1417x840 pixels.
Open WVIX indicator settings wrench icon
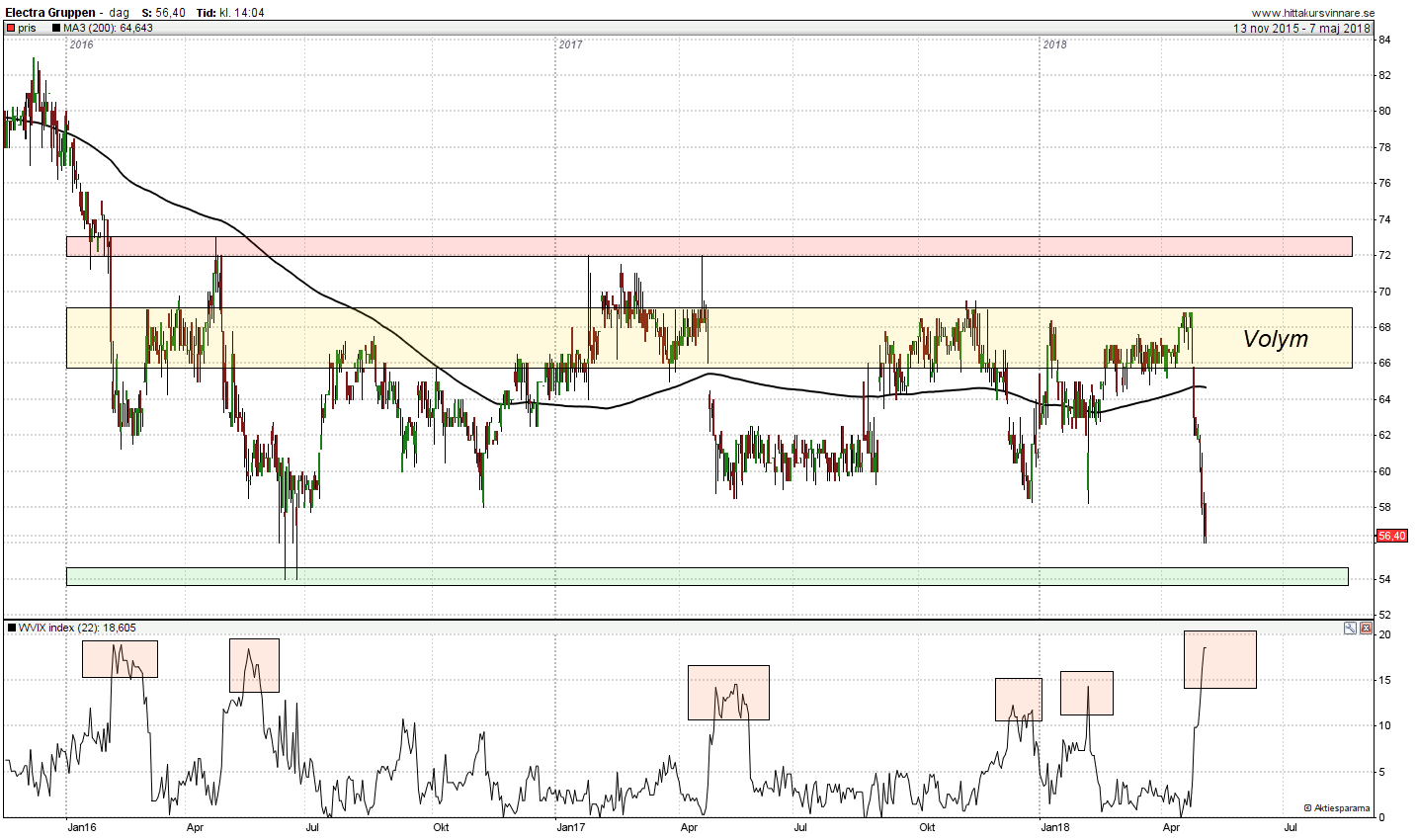1351,628
